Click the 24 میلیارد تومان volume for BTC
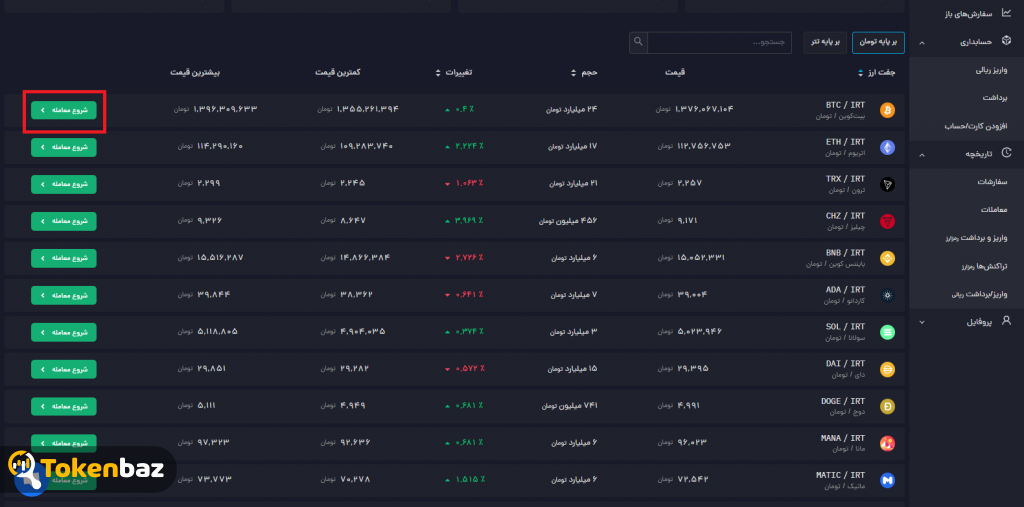The width and height of the screenshot is (1024, 507). click(571, 110)
